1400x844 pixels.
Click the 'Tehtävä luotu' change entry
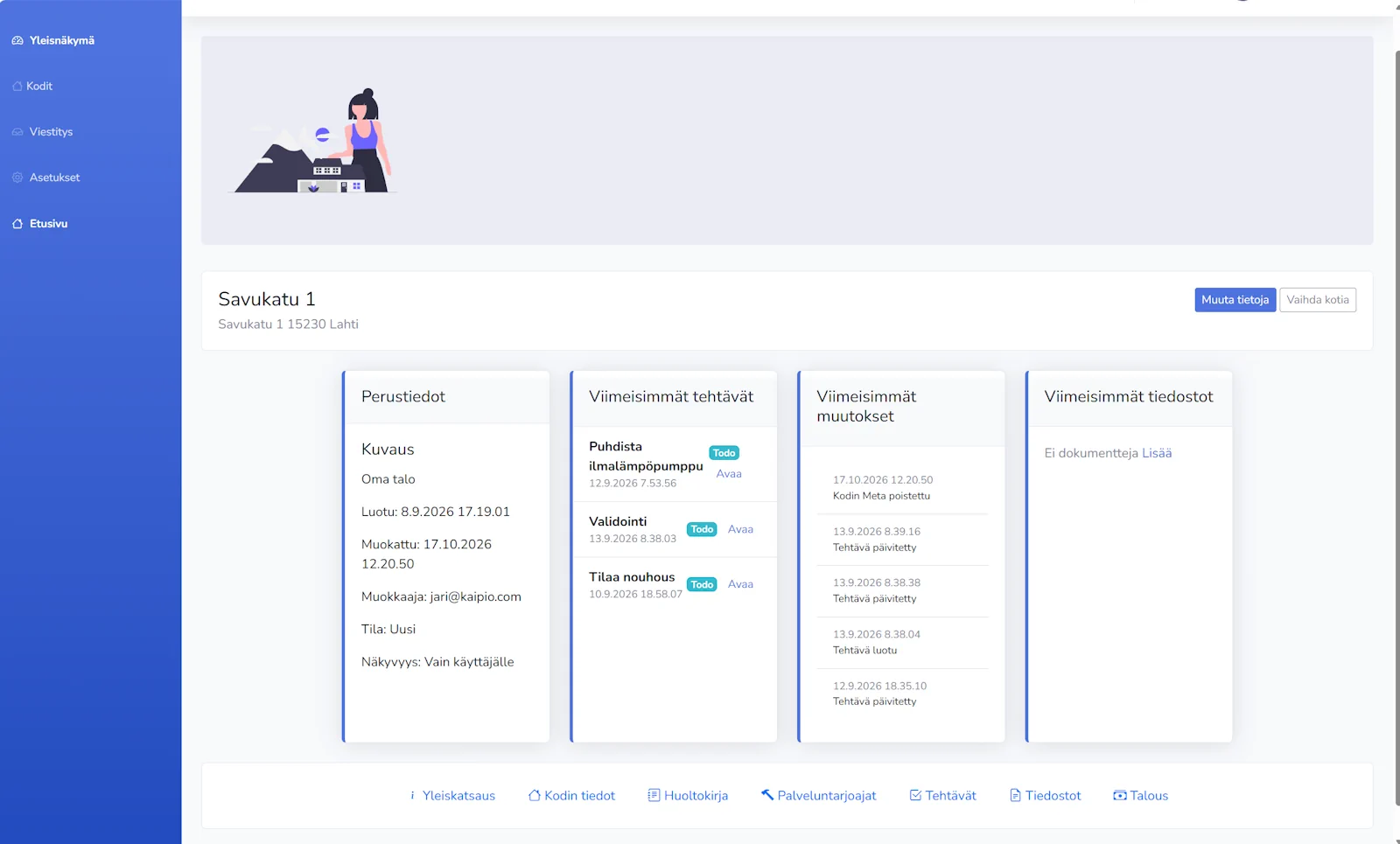[864, 651]
